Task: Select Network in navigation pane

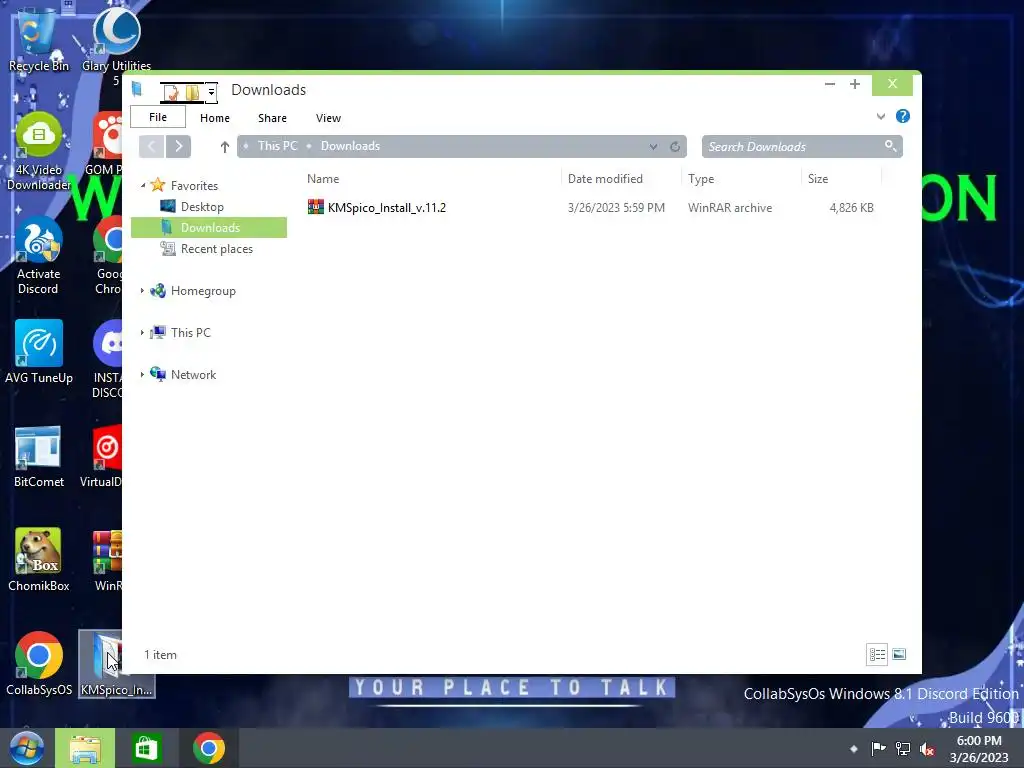Action: (x=193, y=374)
